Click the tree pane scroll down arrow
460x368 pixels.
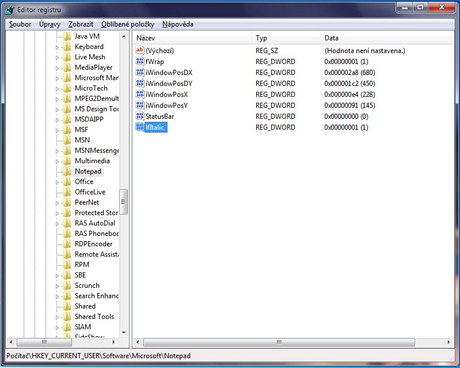click(124, 332)
